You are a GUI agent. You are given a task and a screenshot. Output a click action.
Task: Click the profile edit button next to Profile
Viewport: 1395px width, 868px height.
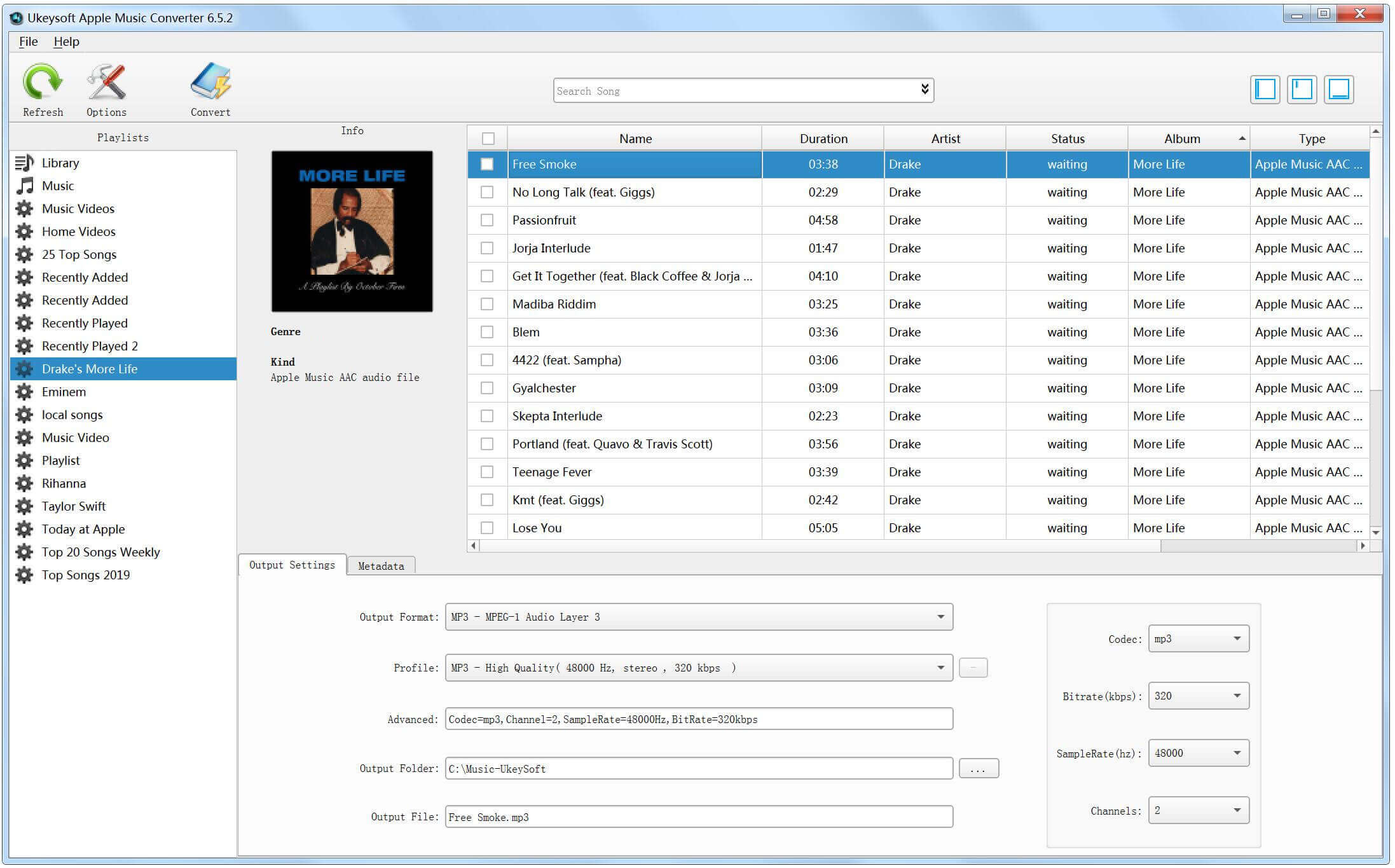[x=972, y=668]
